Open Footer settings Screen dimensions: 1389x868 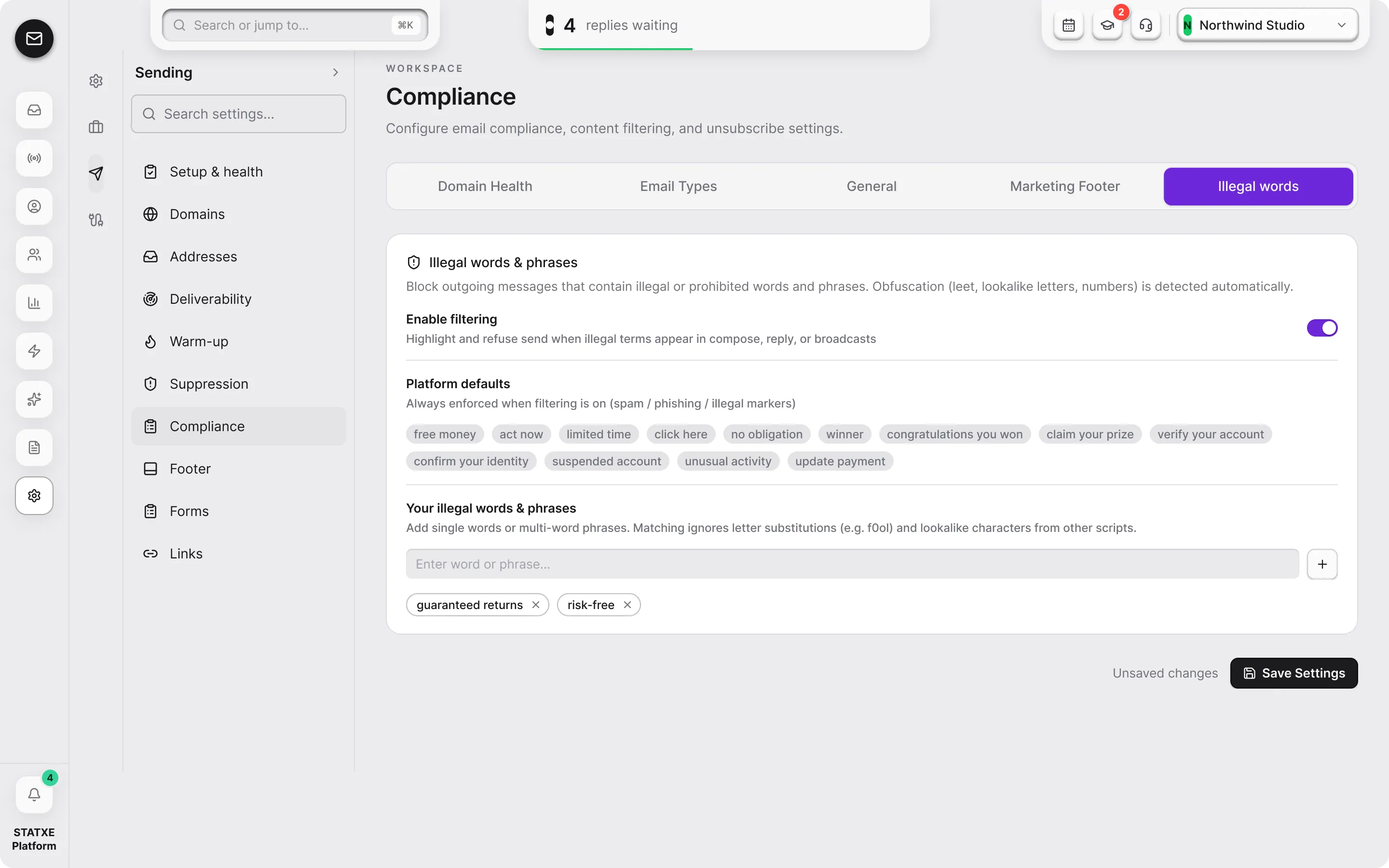coord(238,468)
